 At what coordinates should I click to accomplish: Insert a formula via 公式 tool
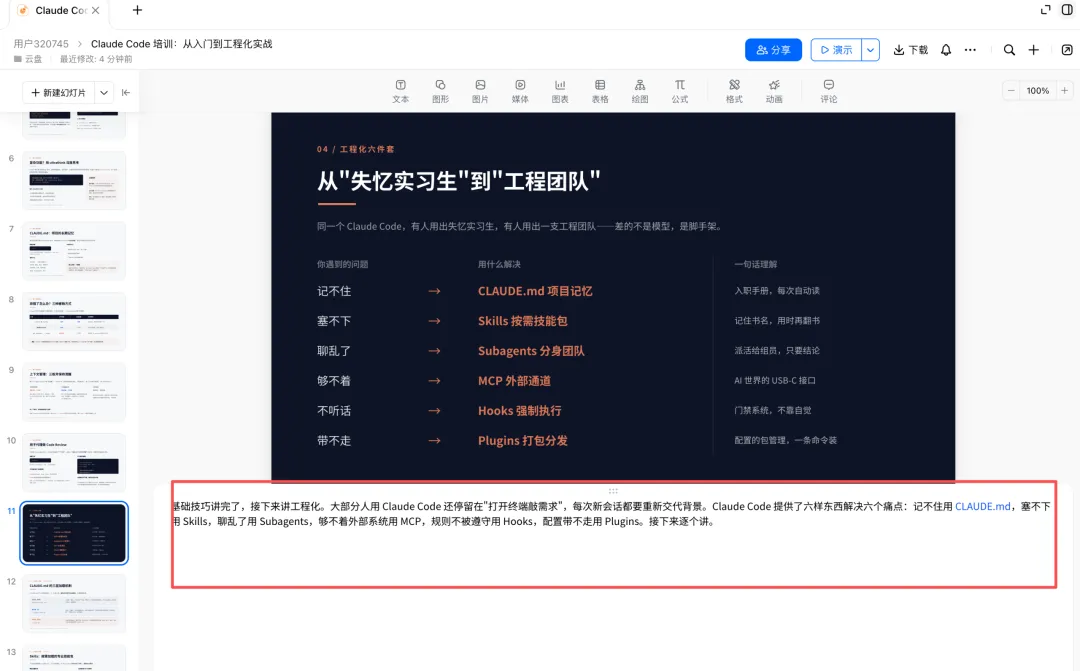[680, 91]
